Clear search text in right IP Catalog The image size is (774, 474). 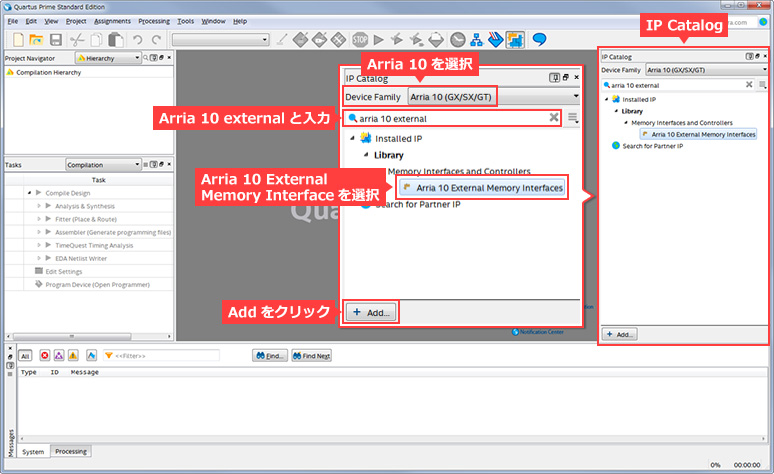click(x=749, y=84)
